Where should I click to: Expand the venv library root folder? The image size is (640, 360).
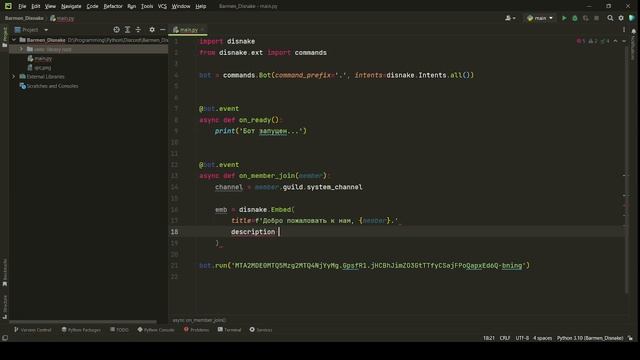(x=21, y=49)
